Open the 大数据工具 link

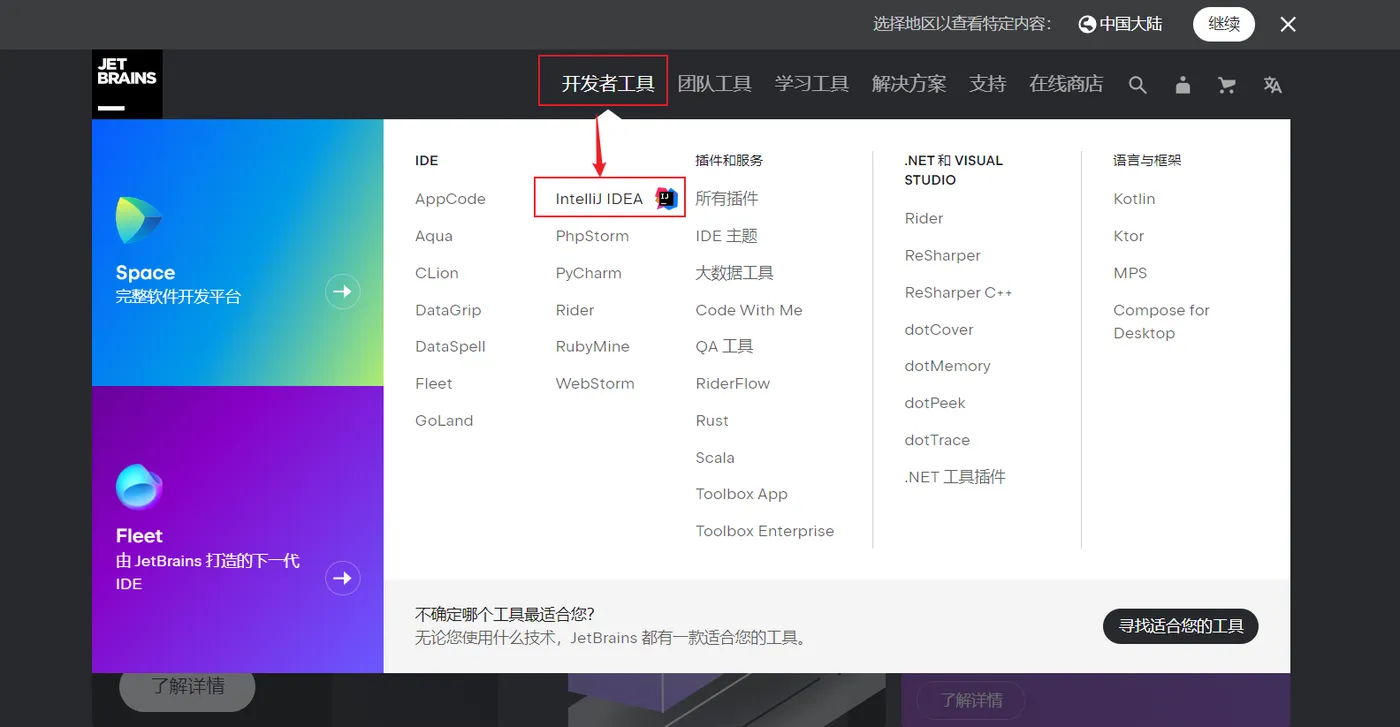pyautogui.click(x=735, y=273)
